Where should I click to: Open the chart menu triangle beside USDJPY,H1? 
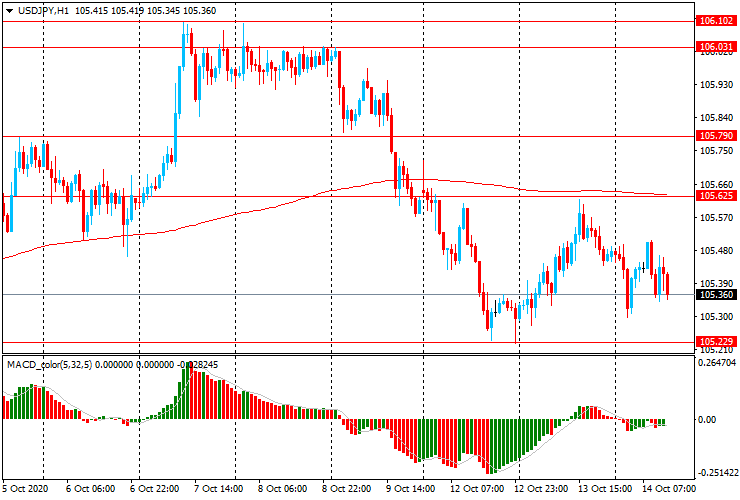pyautogui.click(x=9, y=11)
